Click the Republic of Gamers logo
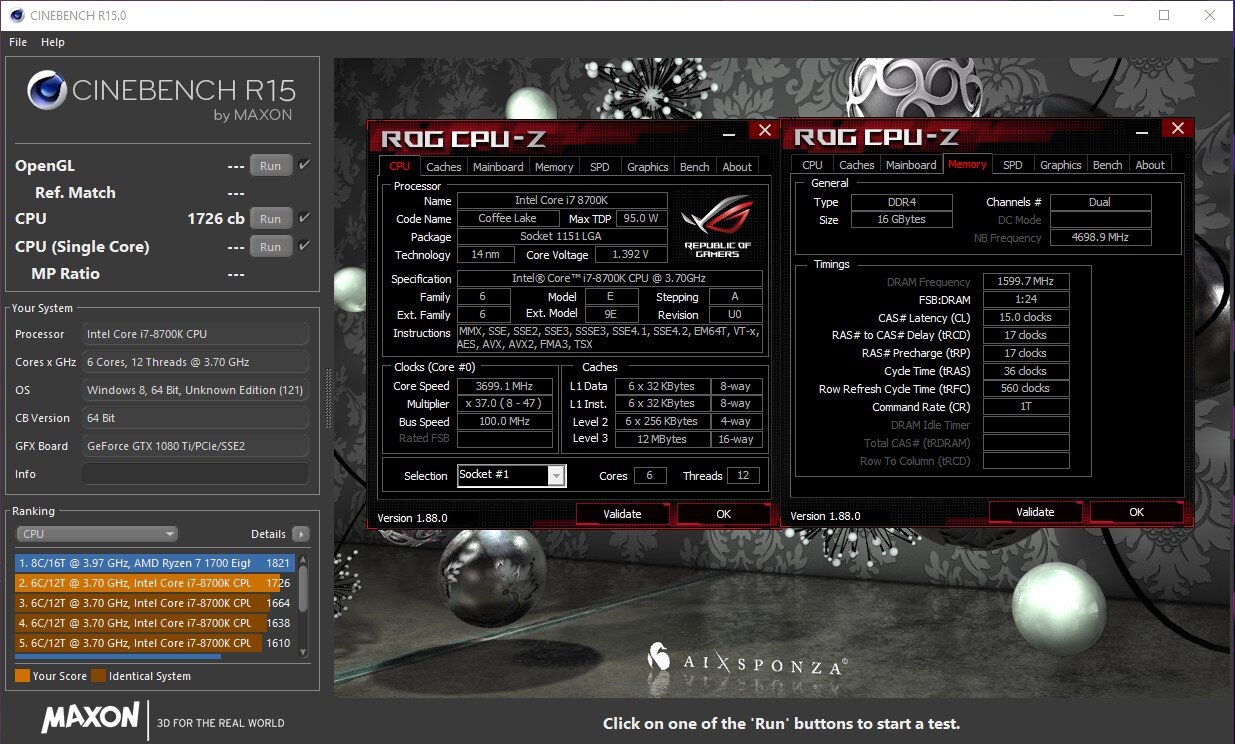This screenshot has height=744, width=1235. [718, 225]
